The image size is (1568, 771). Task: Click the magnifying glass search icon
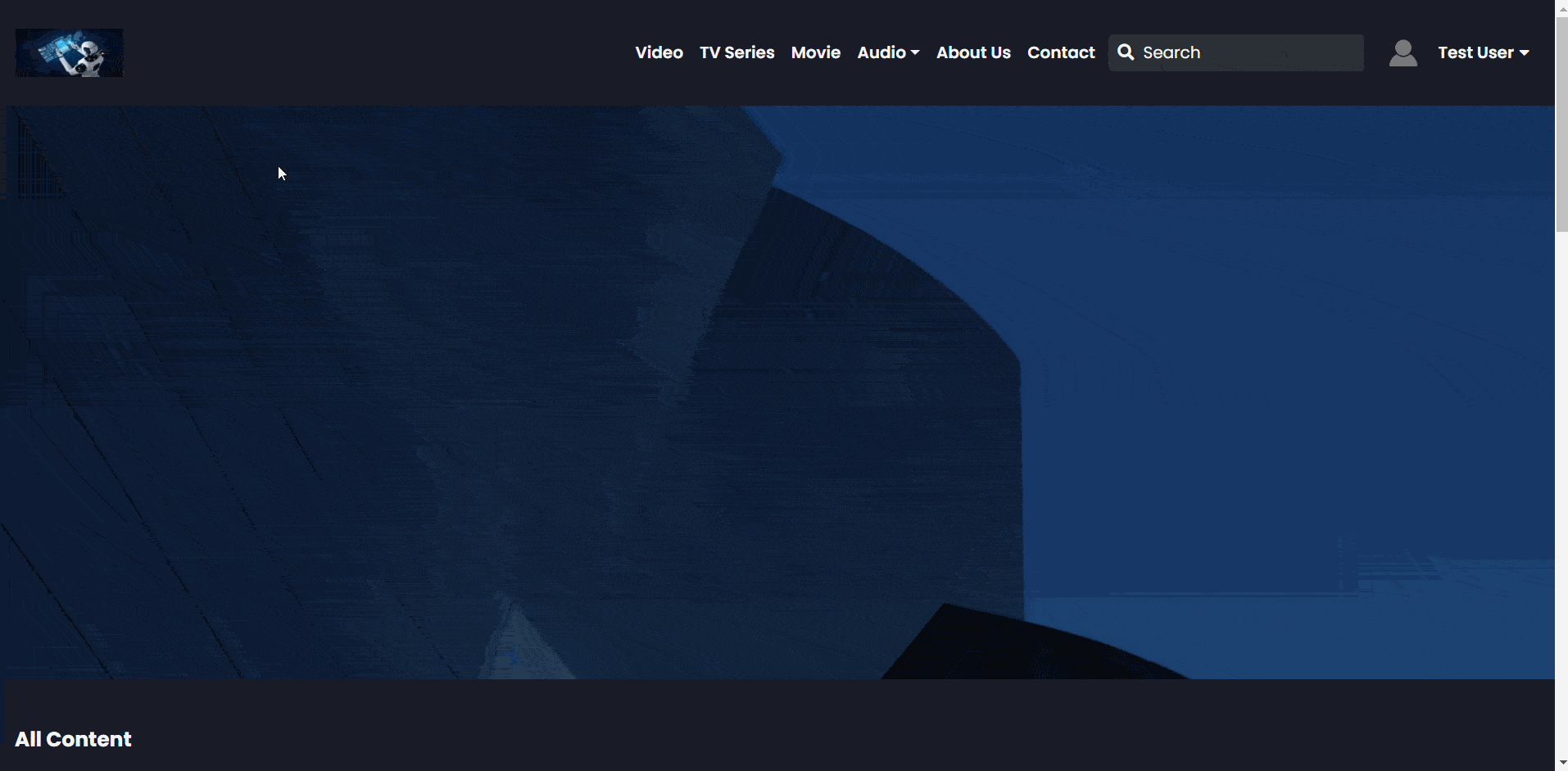(x=1126, y=52)
